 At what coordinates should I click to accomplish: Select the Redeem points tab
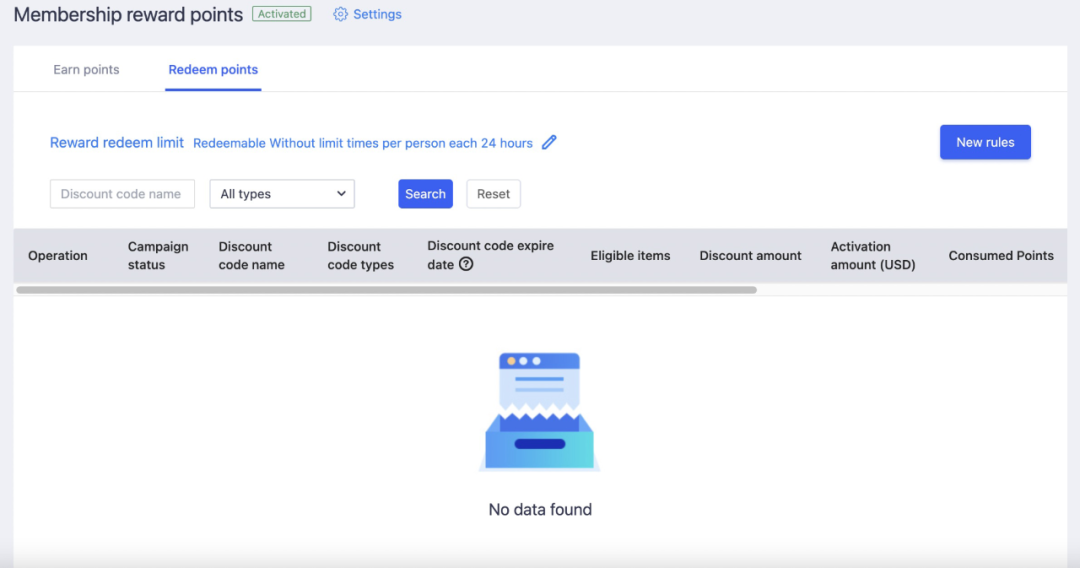coord(213,70)
